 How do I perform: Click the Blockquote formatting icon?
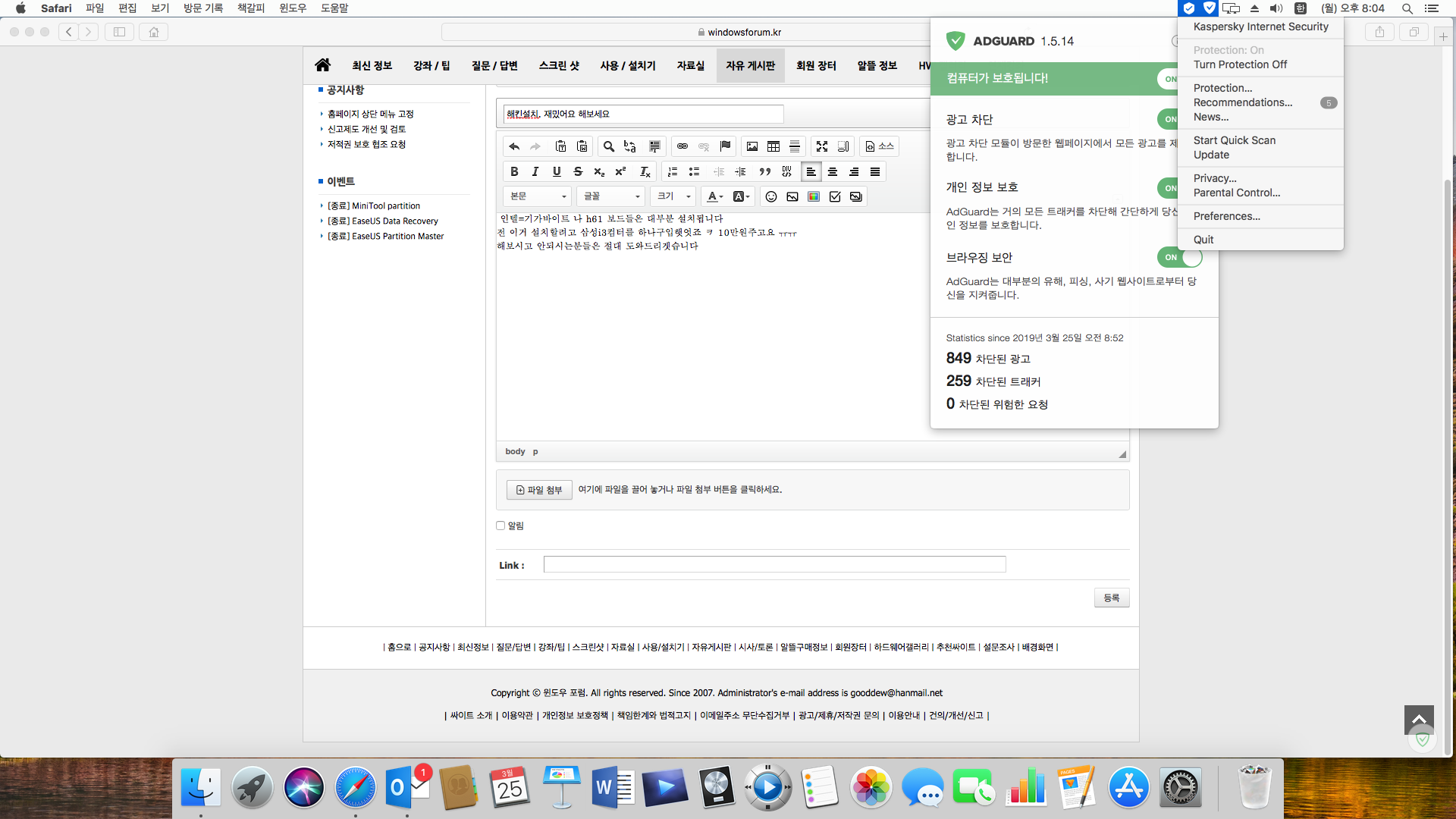[764, 172]
